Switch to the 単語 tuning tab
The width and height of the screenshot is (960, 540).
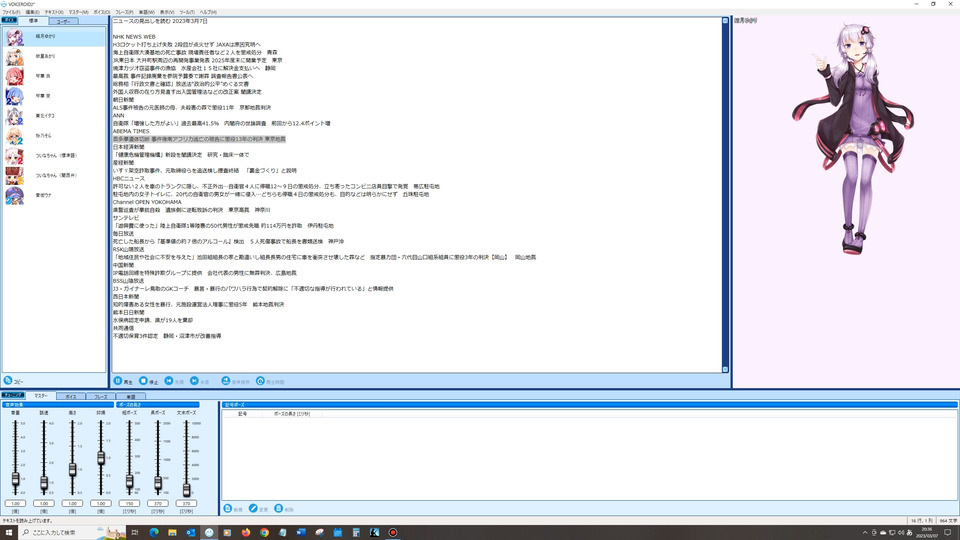click(x=130, y=397)
